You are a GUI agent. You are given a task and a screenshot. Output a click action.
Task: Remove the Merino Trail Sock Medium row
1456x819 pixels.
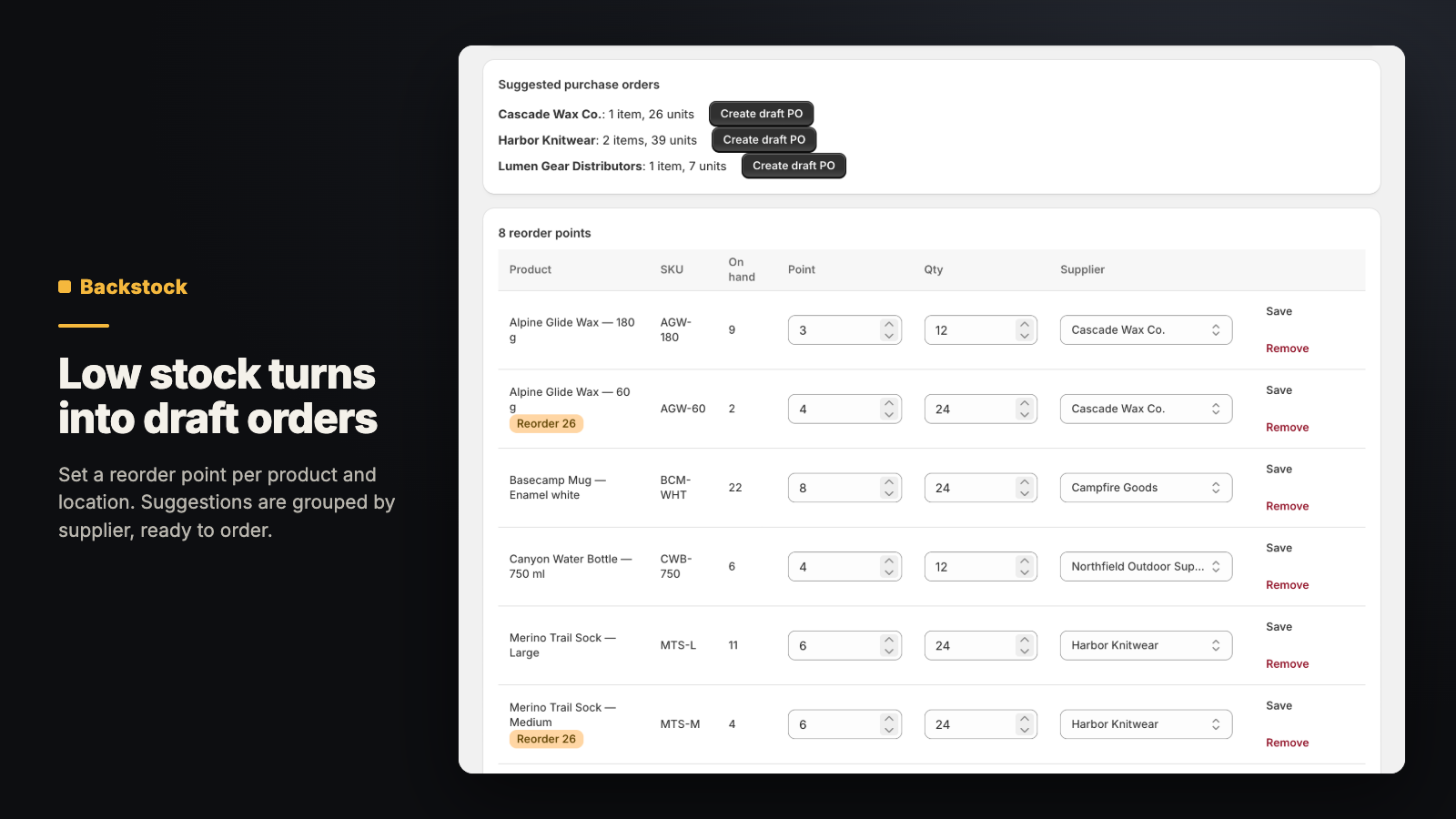(x=1287, y=743)
